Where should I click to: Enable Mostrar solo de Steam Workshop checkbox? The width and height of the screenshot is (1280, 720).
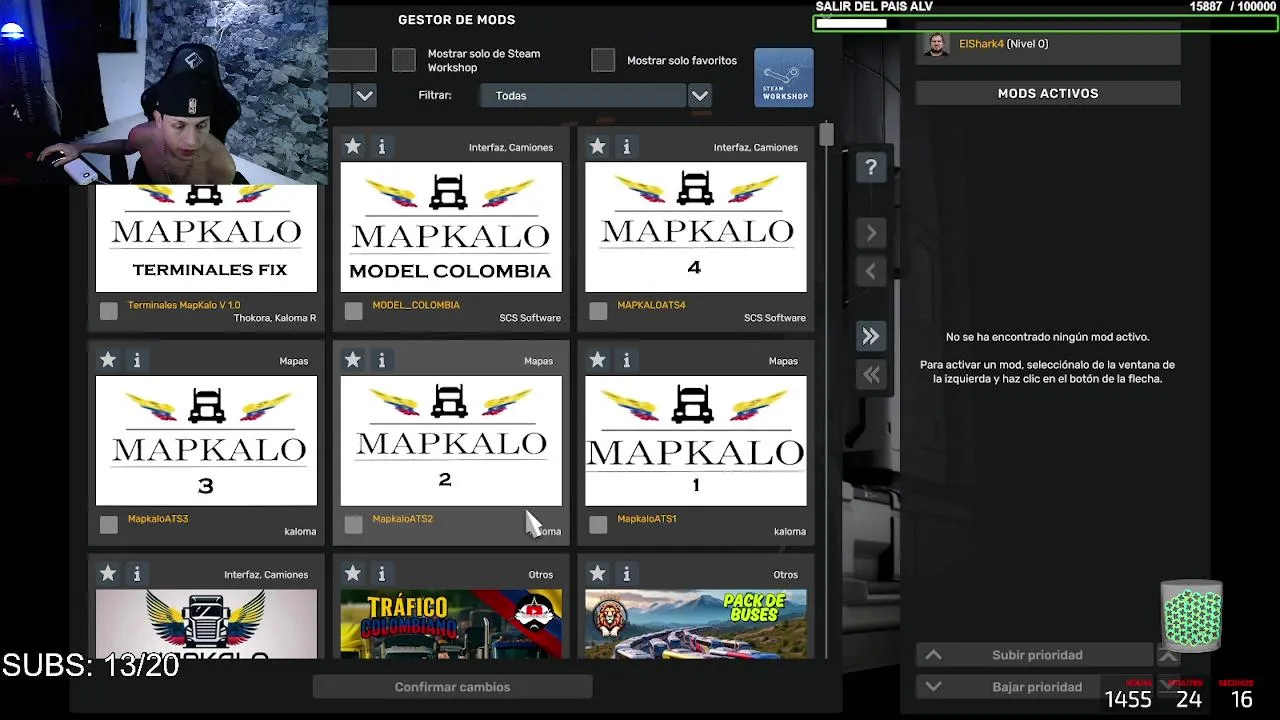click(x=404, y=60)
